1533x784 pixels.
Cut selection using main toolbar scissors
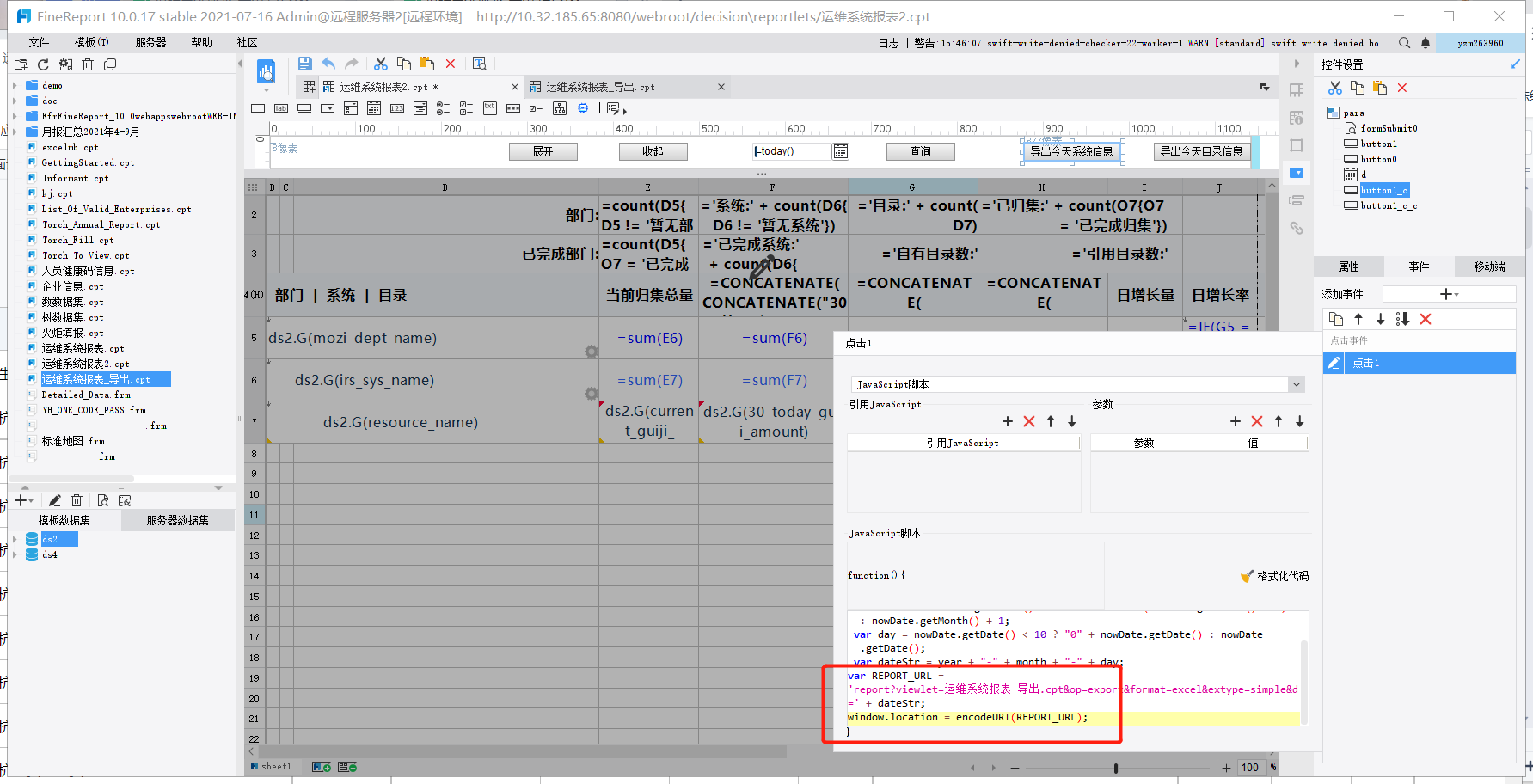pyautogui.click(x=381, y=64)
